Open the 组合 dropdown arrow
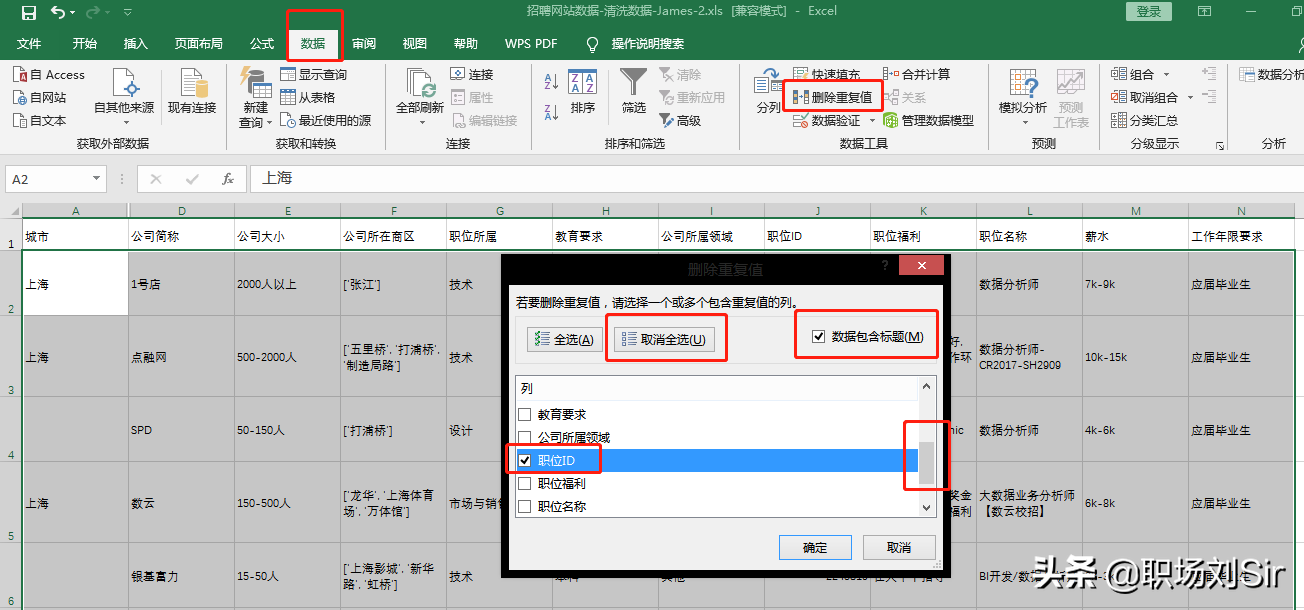Image resolution: width=1304 pixels, height=610 pixels. [1166, 75]
